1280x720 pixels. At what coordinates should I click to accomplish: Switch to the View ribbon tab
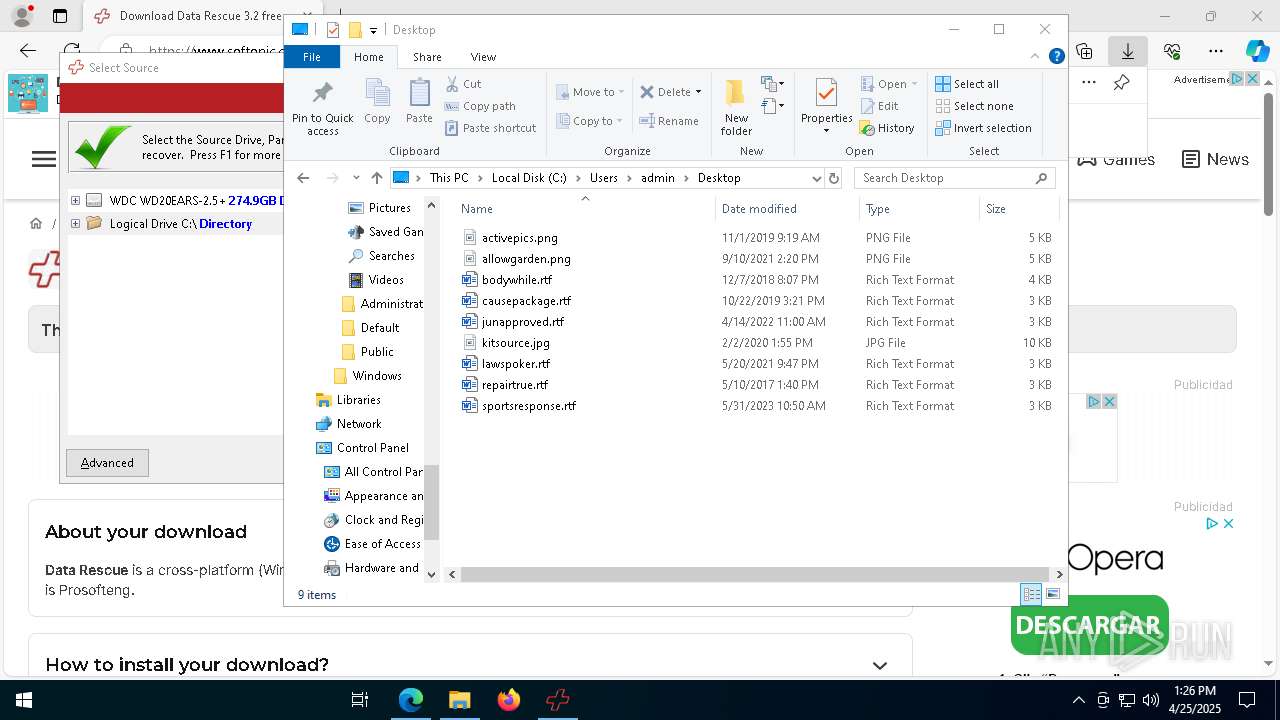[483, 57]
